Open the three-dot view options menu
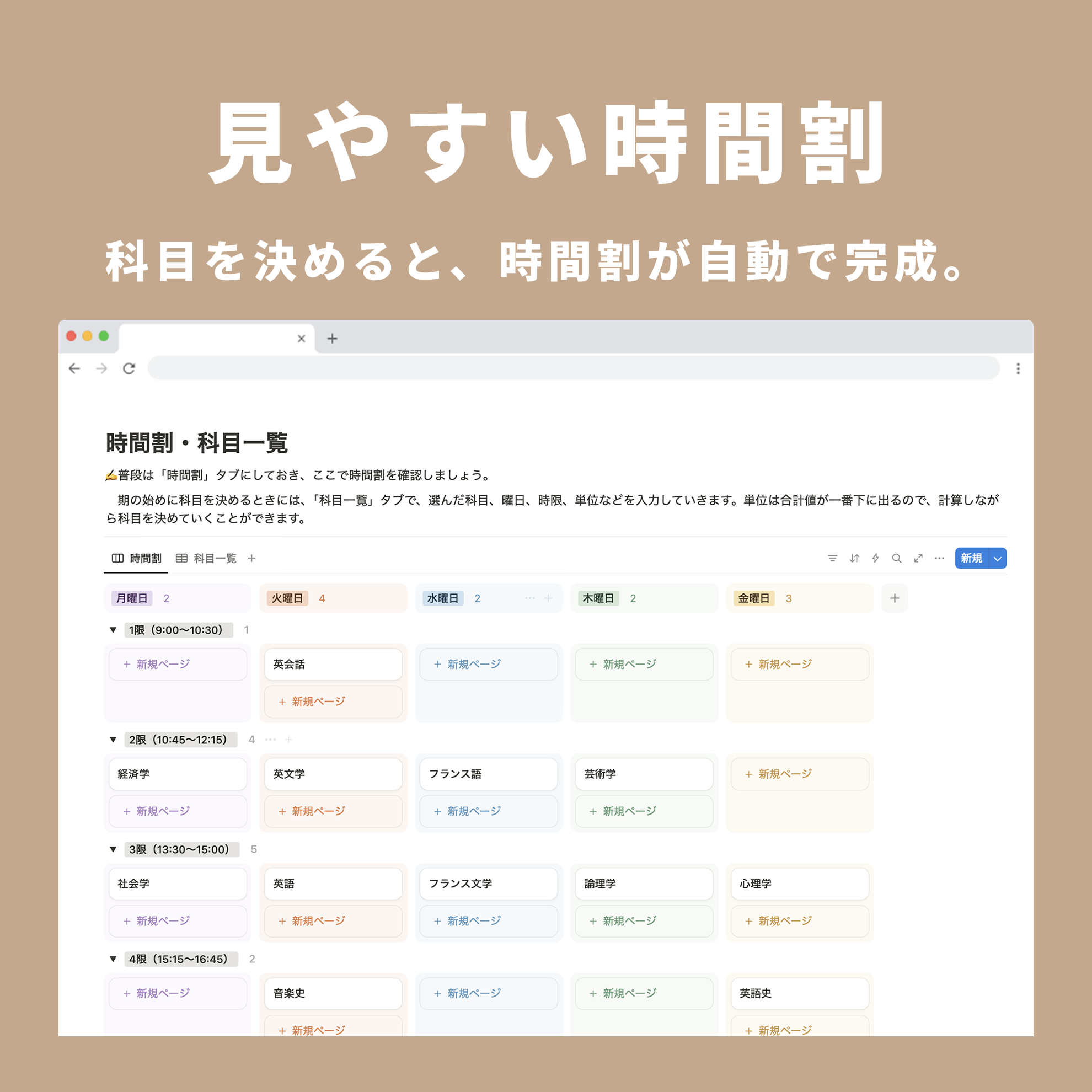 click(x=939, y=559)
